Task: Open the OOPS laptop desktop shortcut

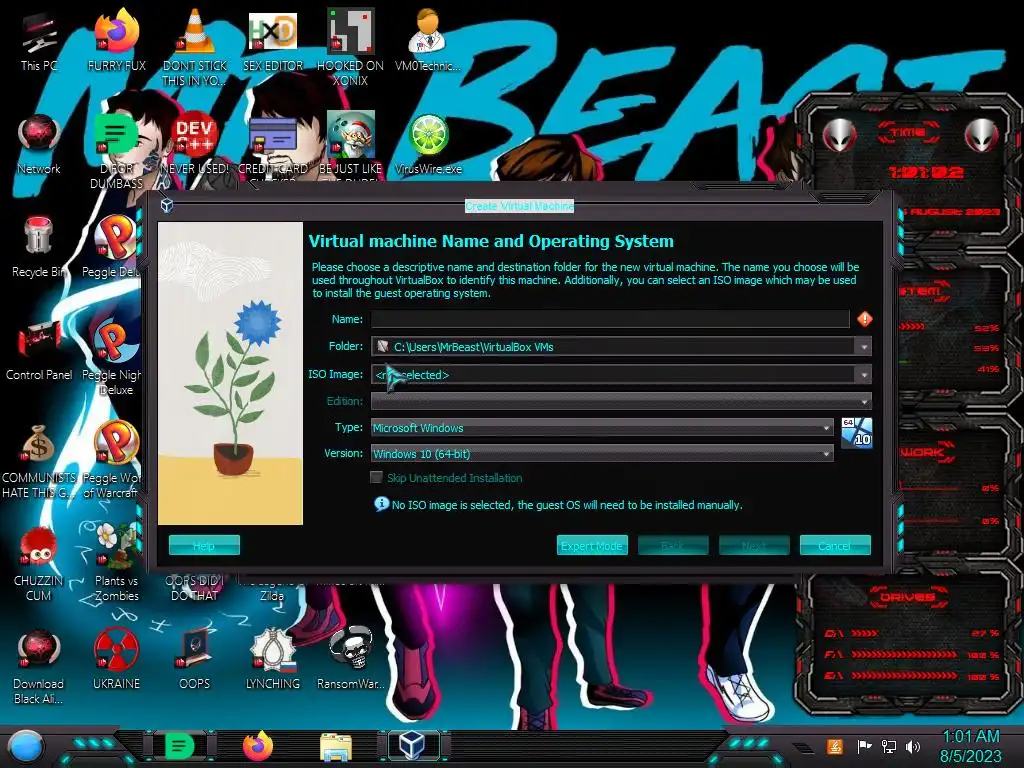Action: 195,660
